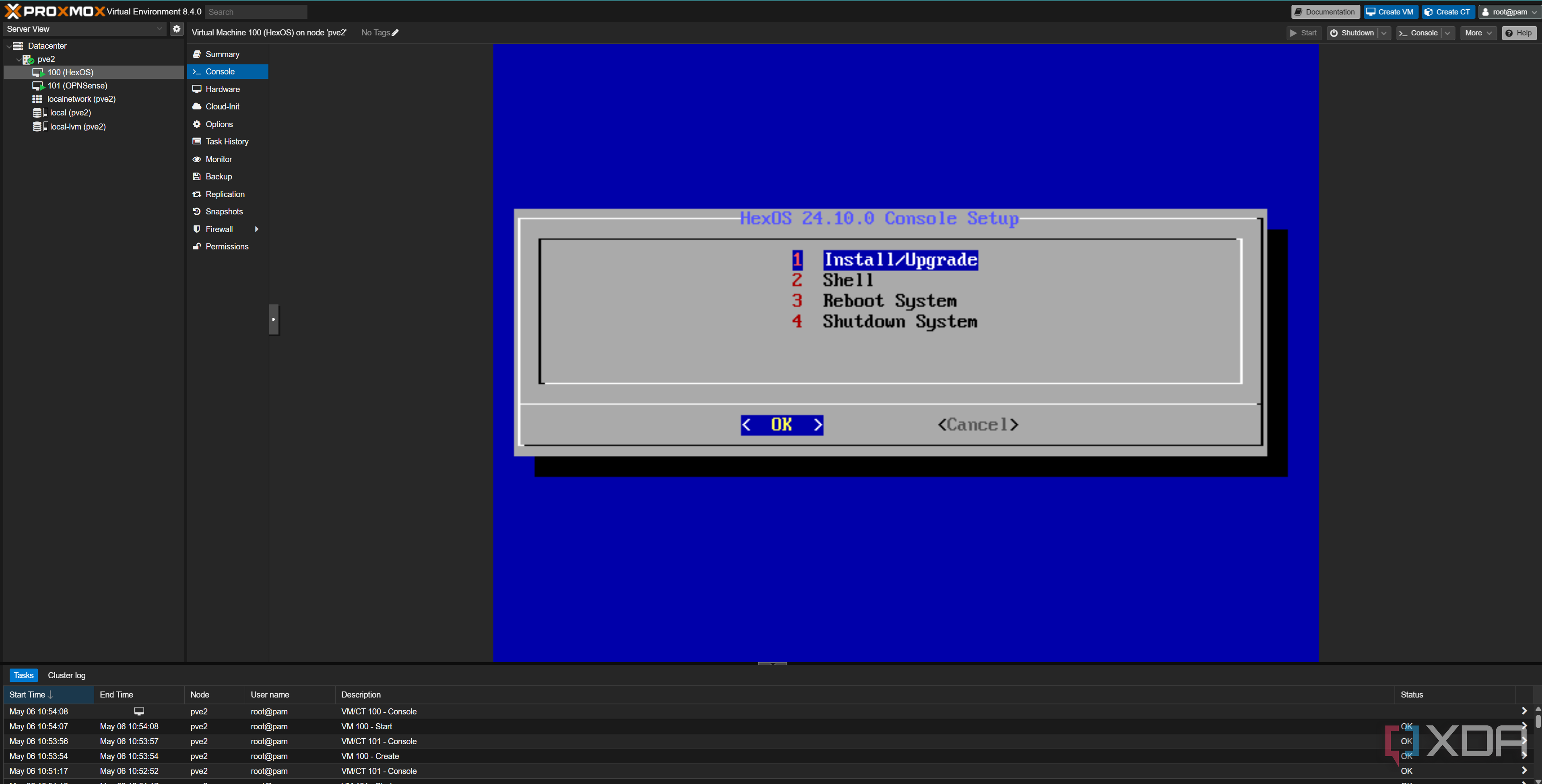Expand the collapsed side panel arrow

(274, 319)
